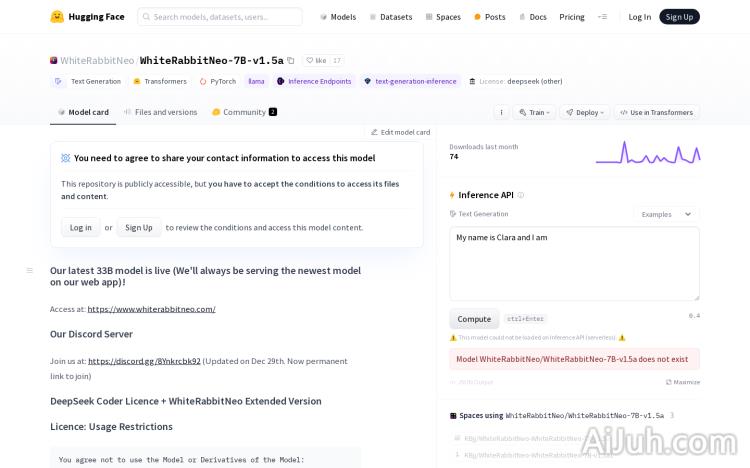Viewport: 750px width, 468px height.
Task: Click the Sign Up button in header
Action: pyautogui.click(x=679, y=17)
